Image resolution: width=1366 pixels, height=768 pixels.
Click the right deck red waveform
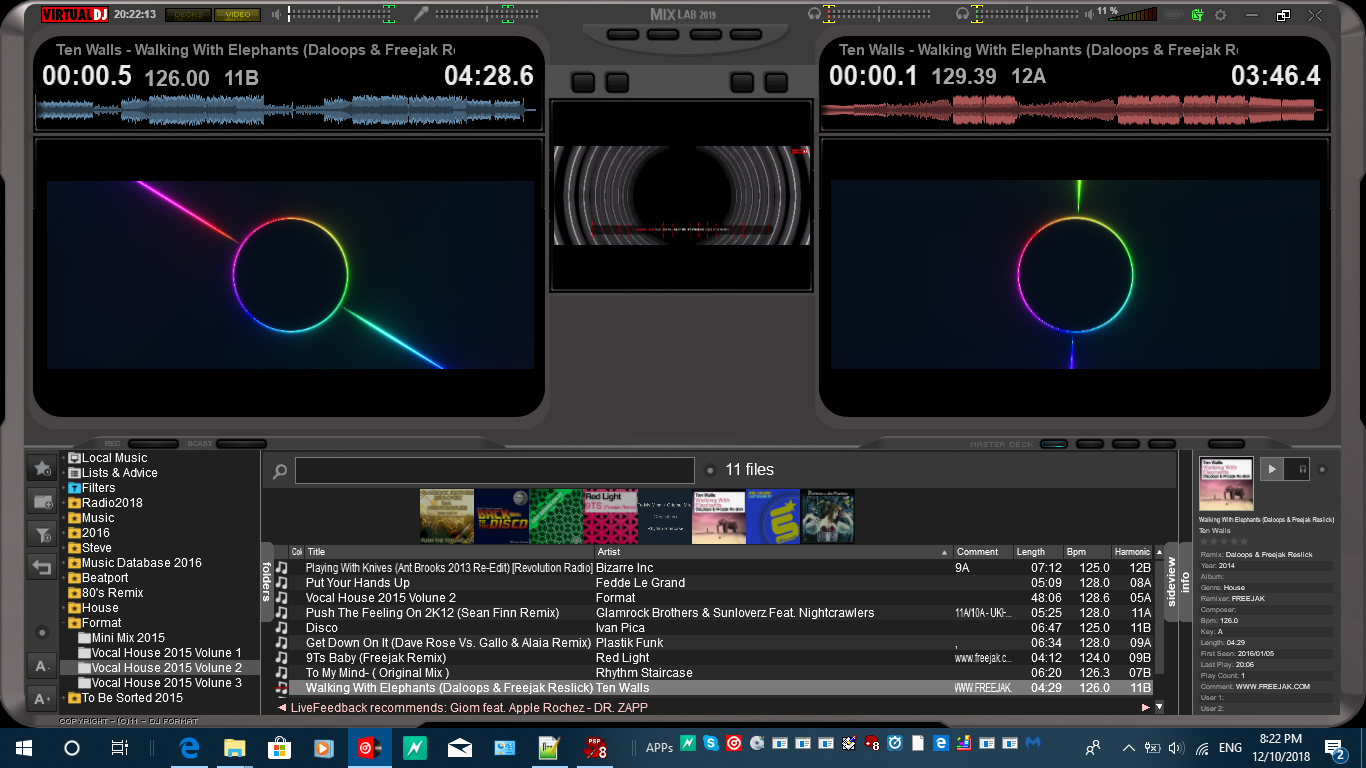[x=1074, y=110]
